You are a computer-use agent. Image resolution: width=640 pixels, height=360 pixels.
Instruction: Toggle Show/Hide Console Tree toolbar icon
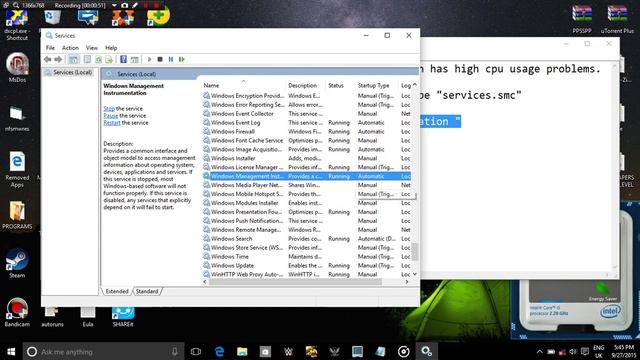click(73, 60)
